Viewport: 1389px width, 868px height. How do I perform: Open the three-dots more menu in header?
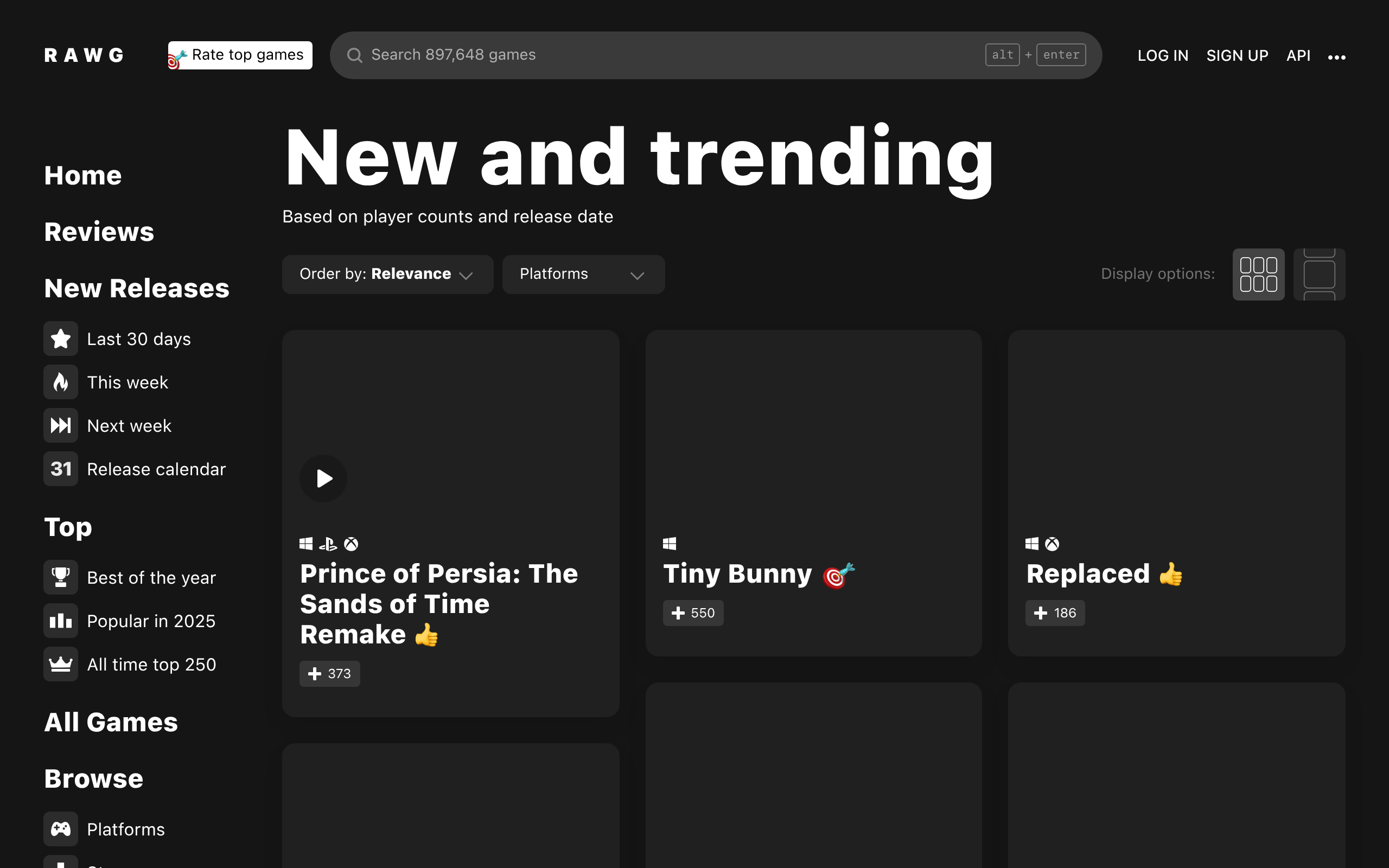(x=1337, y=57)
